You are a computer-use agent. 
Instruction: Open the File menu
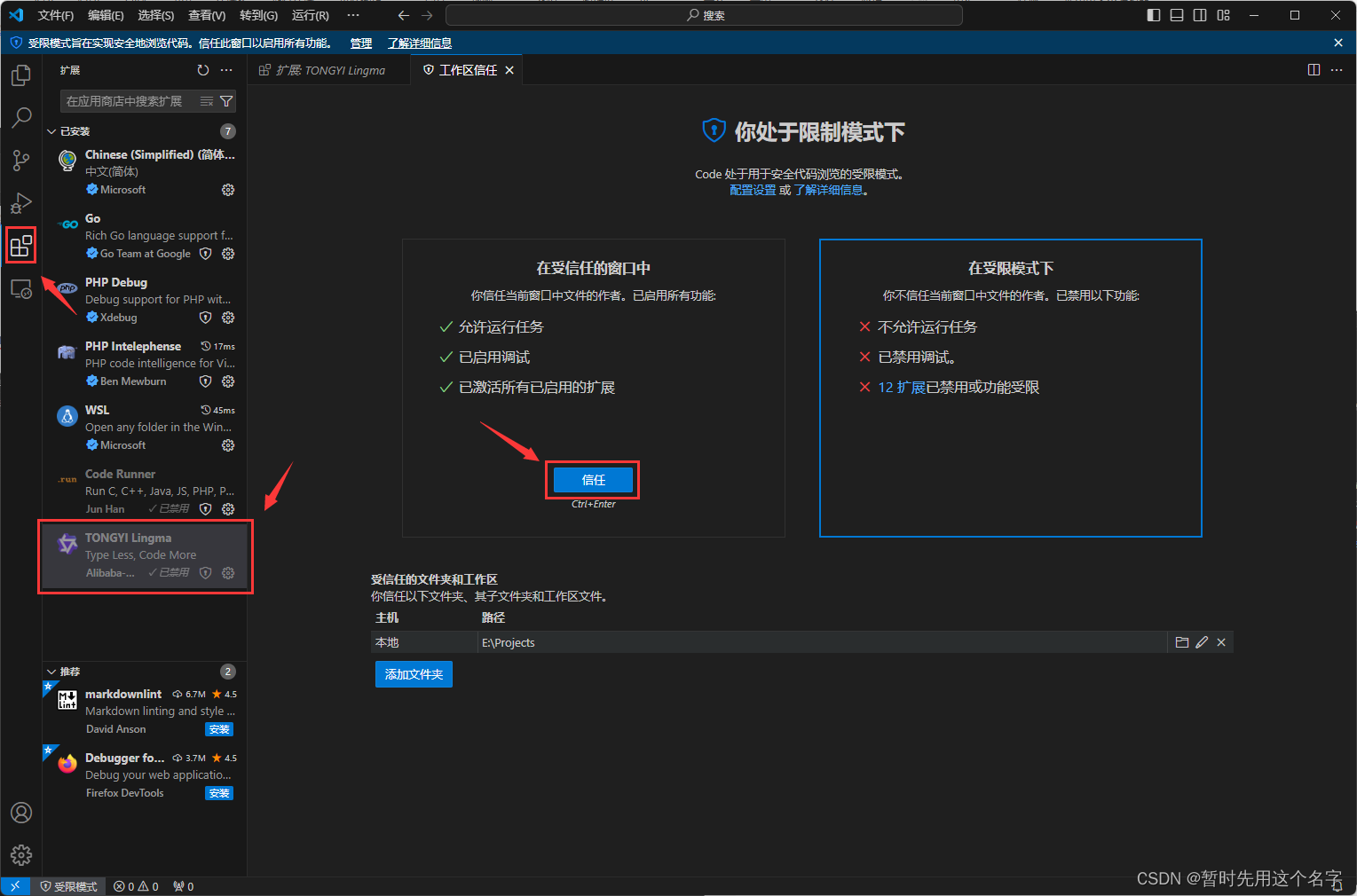click(x=55, y=15)
